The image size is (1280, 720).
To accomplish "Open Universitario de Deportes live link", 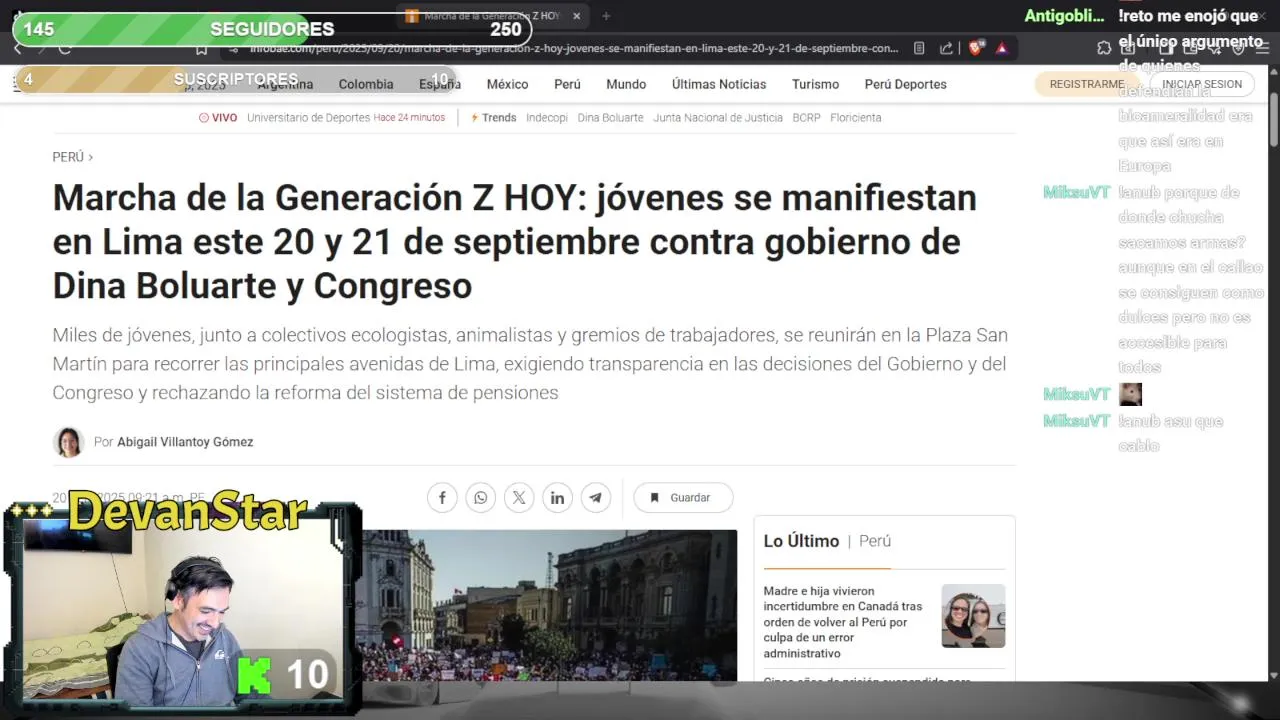I will (309, 117).
